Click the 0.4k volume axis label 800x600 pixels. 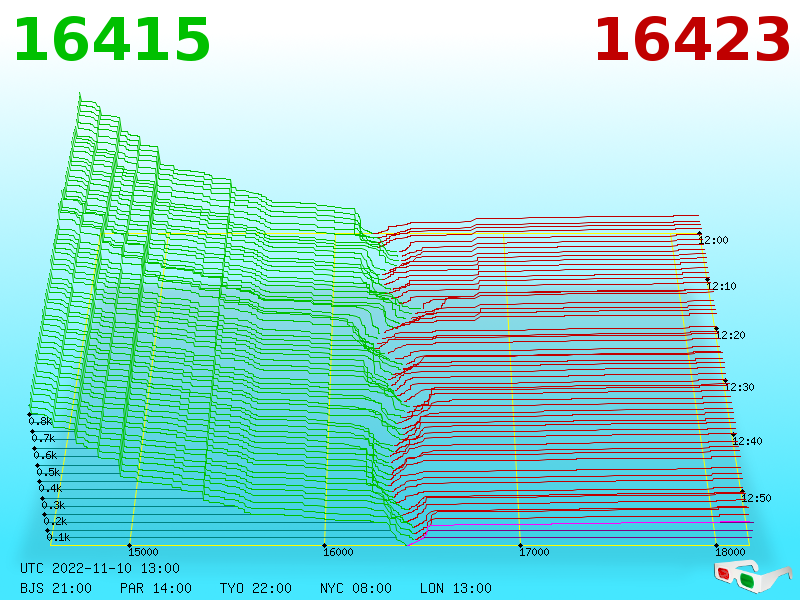50,489
